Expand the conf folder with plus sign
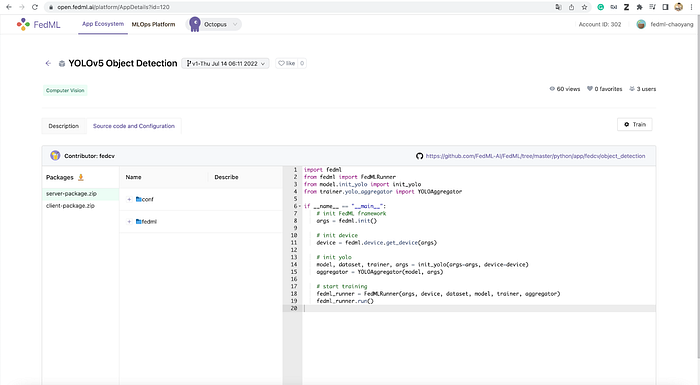This screenshot has width=700, height=385. [x=129, y=199]
